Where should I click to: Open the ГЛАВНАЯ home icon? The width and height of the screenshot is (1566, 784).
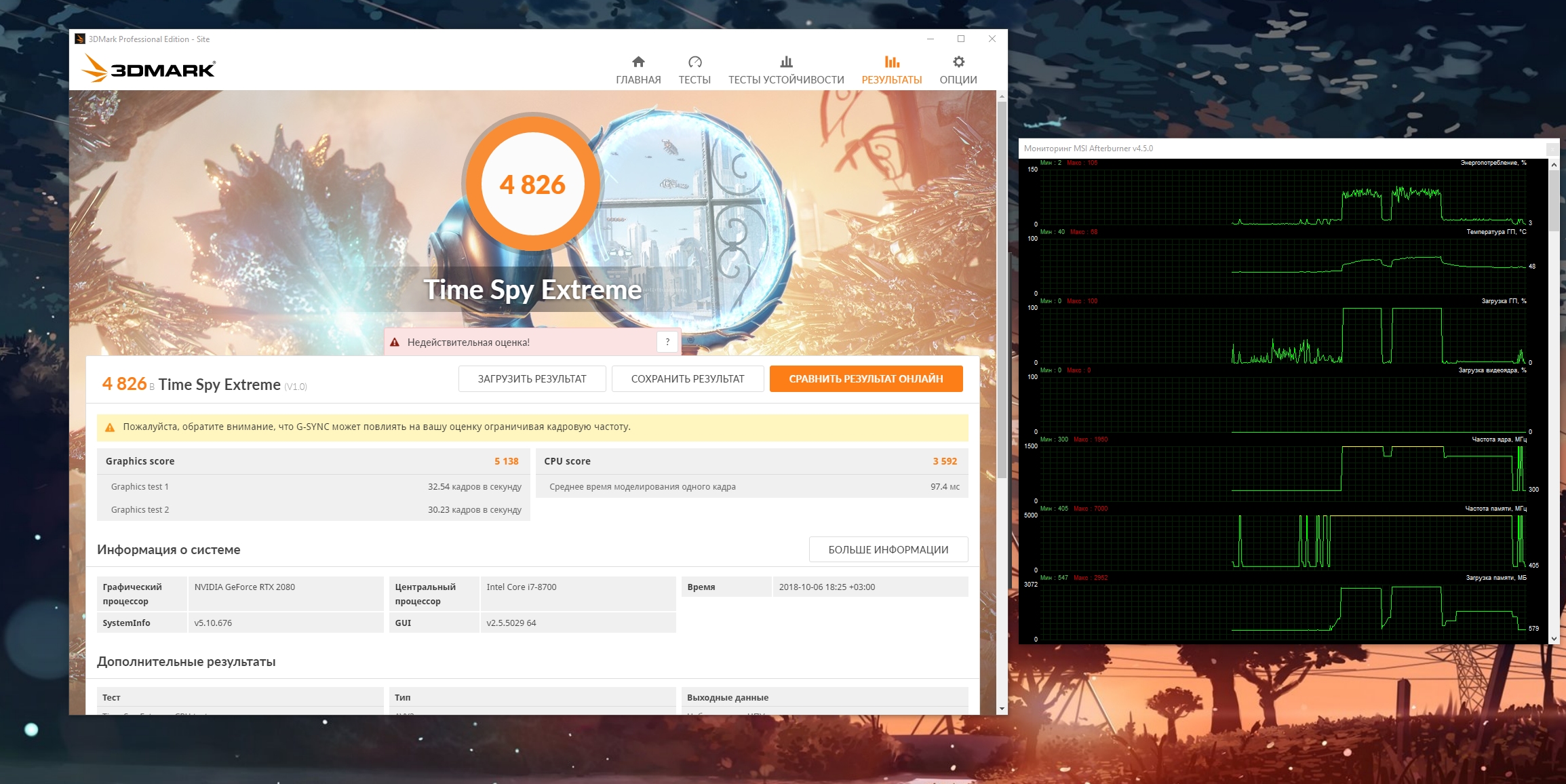tap(638, 62)
